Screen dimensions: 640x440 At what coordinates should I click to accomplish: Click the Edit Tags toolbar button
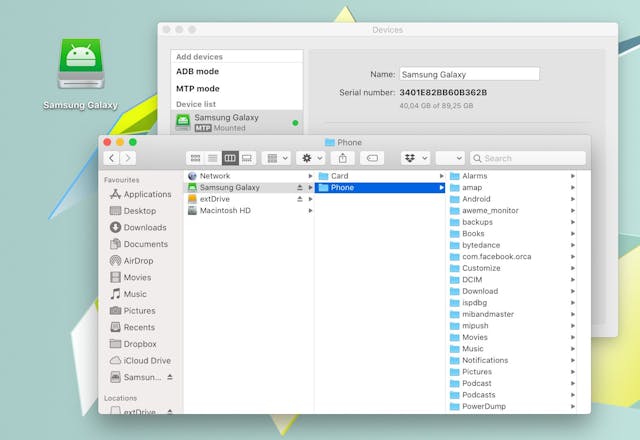[372, 158]
